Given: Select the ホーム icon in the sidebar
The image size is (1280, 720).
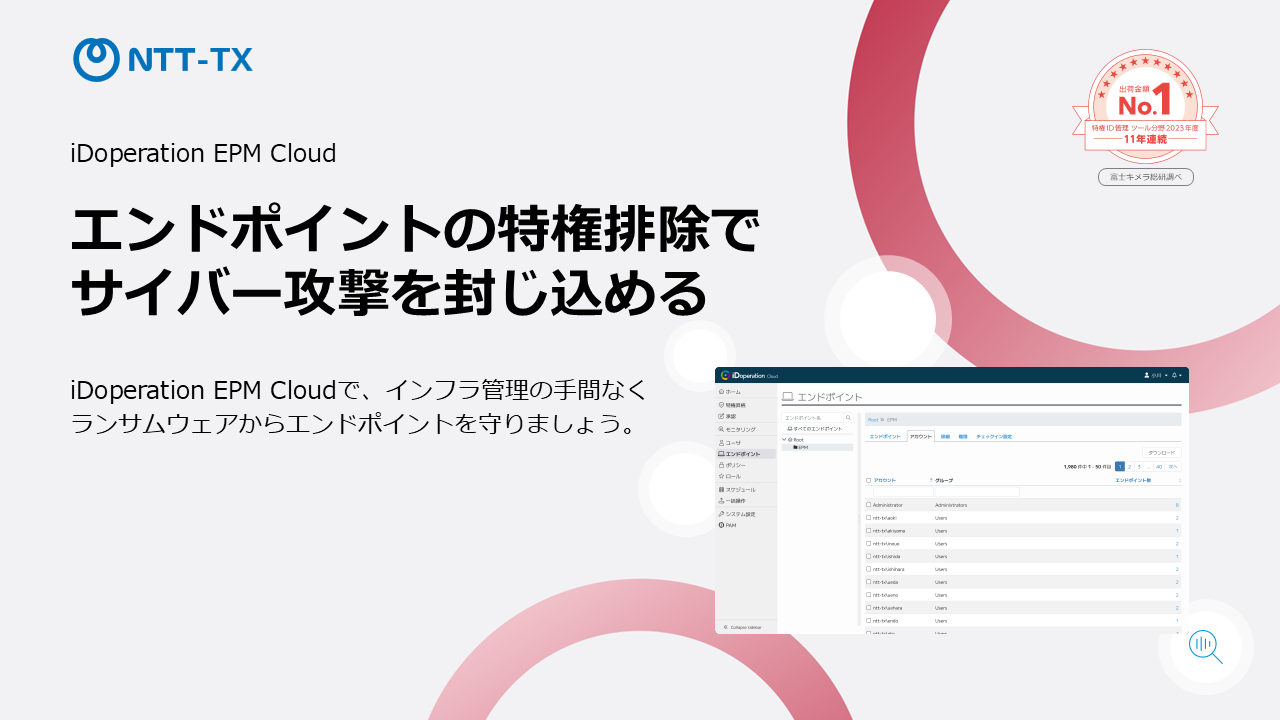Looking at the screenshot, I should click(x=720, y=392).
